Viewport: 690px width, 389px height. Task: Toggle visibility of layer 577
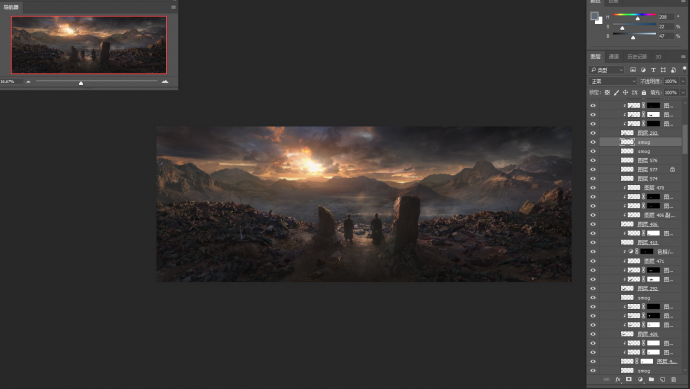(593, 169)
